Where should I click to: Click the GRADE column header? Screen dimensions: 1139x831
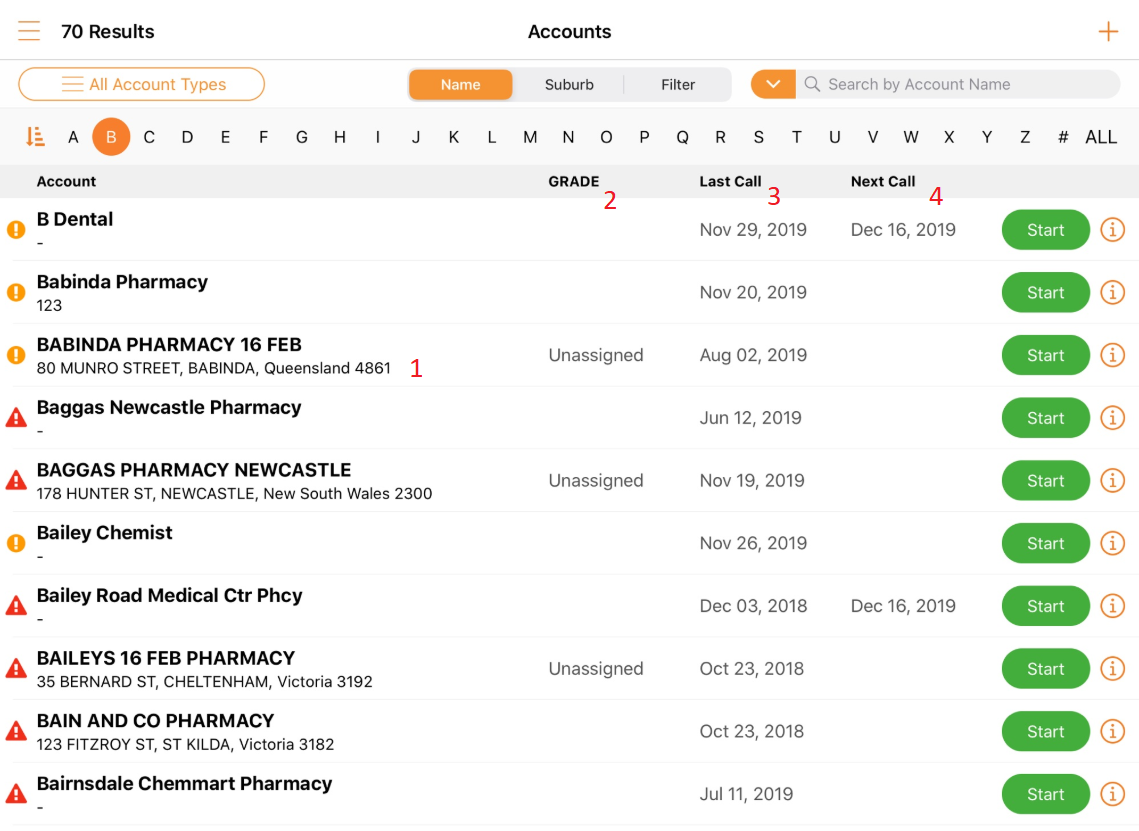tap(573, 182)
